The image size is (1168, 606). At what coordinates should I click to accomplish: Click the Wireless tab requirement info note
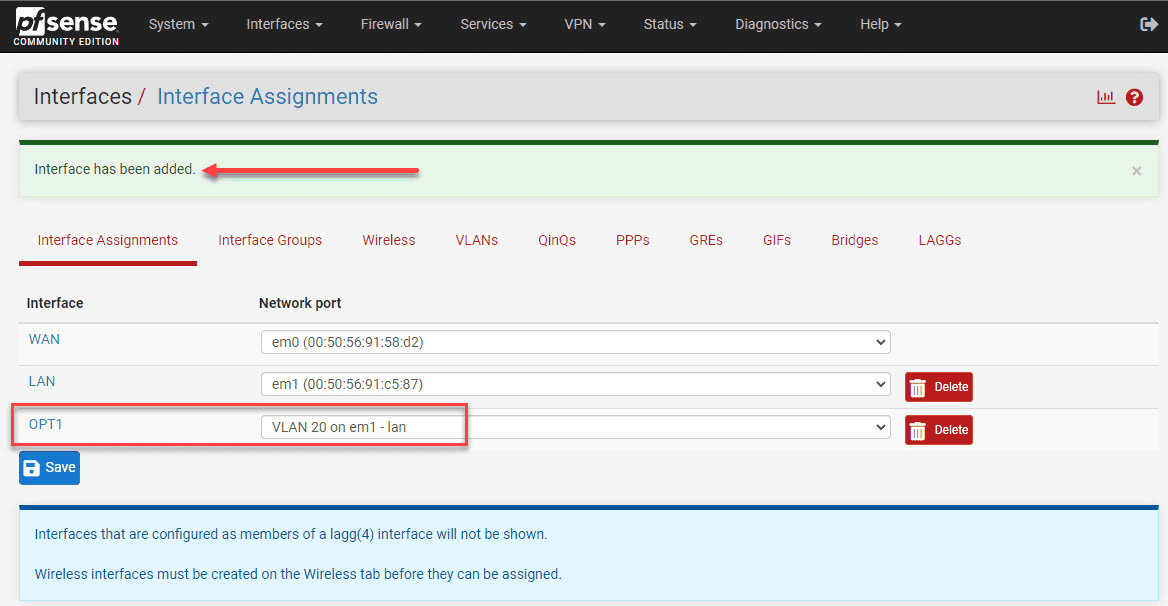click(x=298, y=575)
